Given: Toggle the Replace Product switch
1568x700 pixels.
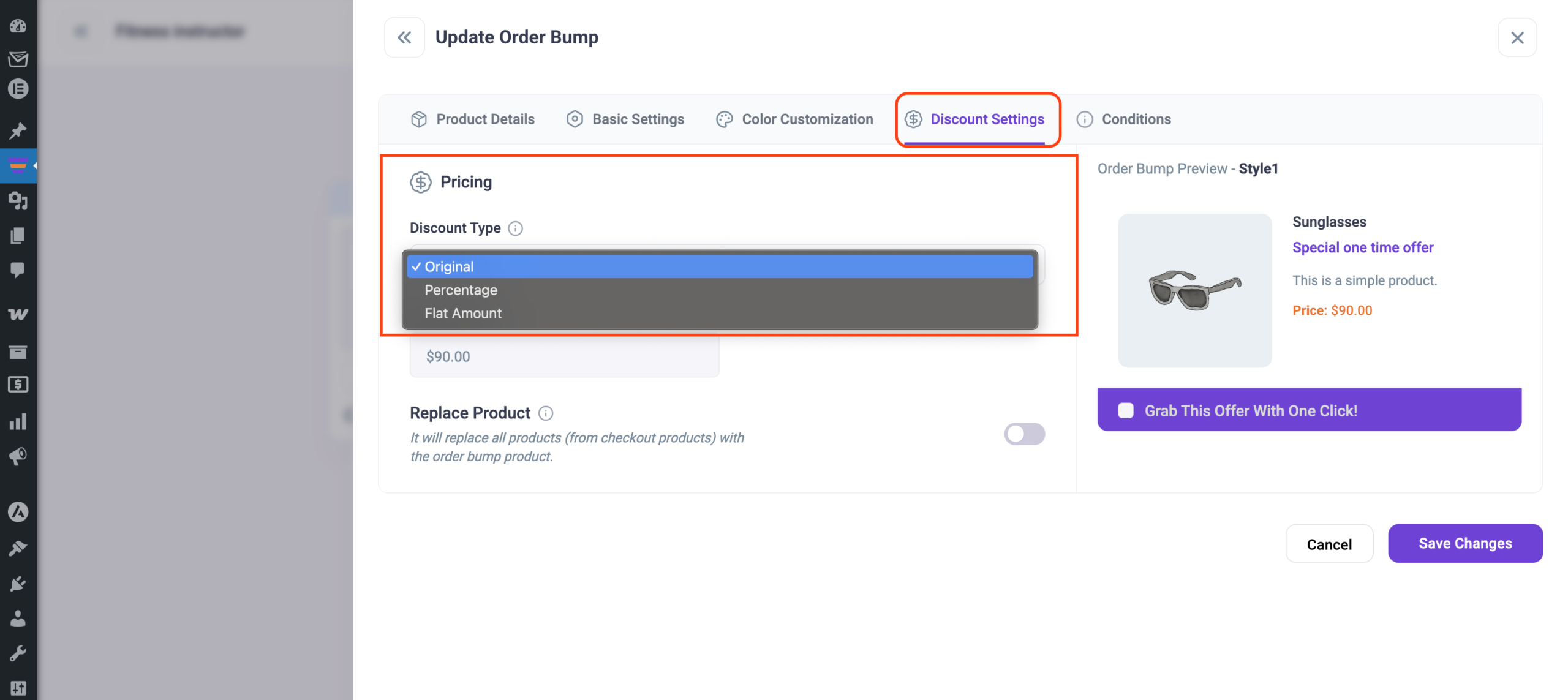Looking at the screenshot, I should [1023, 434].
